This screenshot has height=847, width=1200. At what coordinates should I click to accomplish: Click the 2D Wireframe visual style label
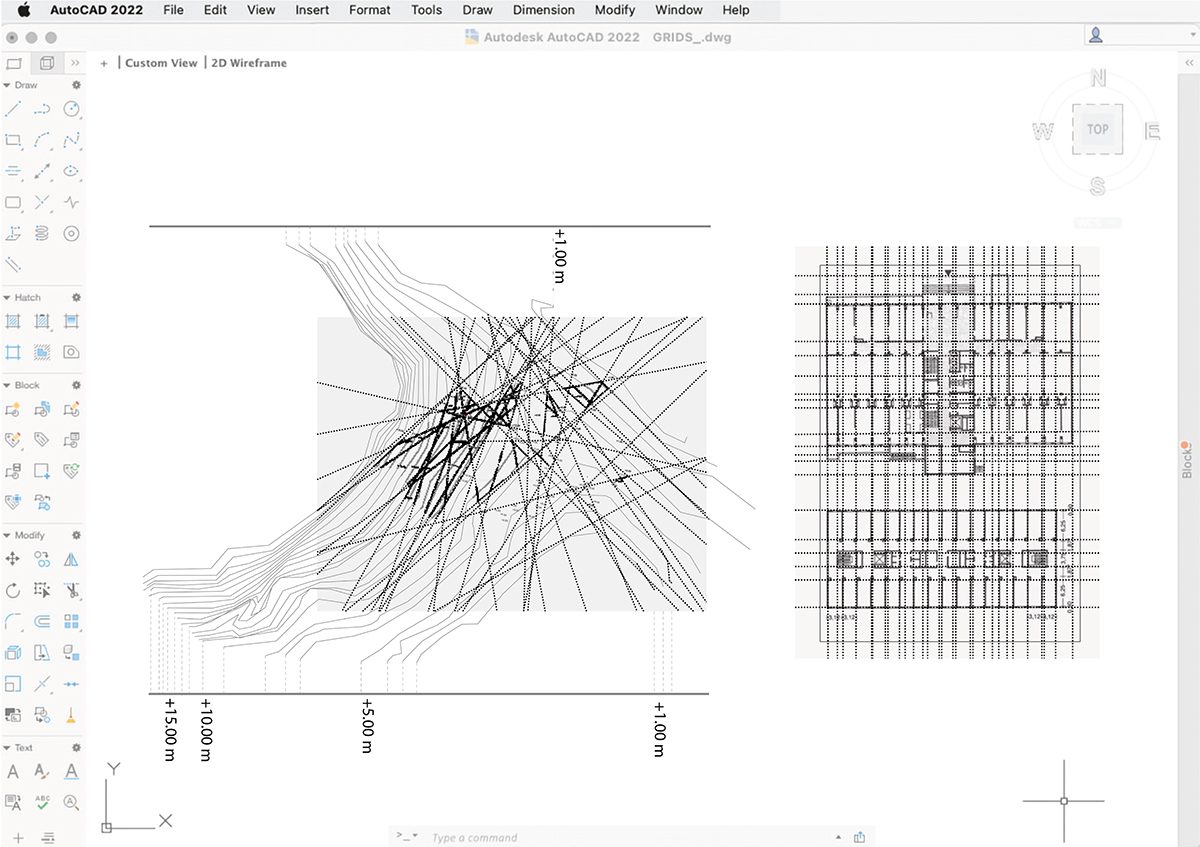[x=249, y=63]
